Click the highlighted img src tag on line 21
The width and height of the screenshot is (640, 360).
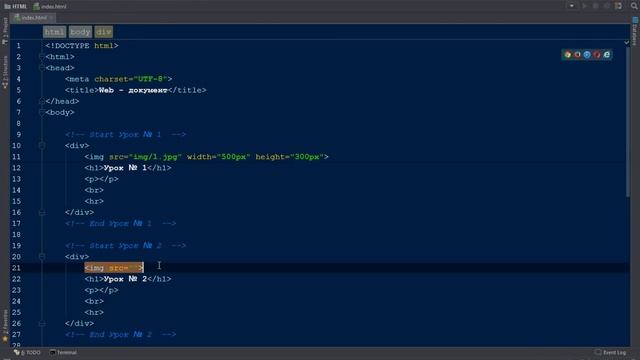pos(114,268)
